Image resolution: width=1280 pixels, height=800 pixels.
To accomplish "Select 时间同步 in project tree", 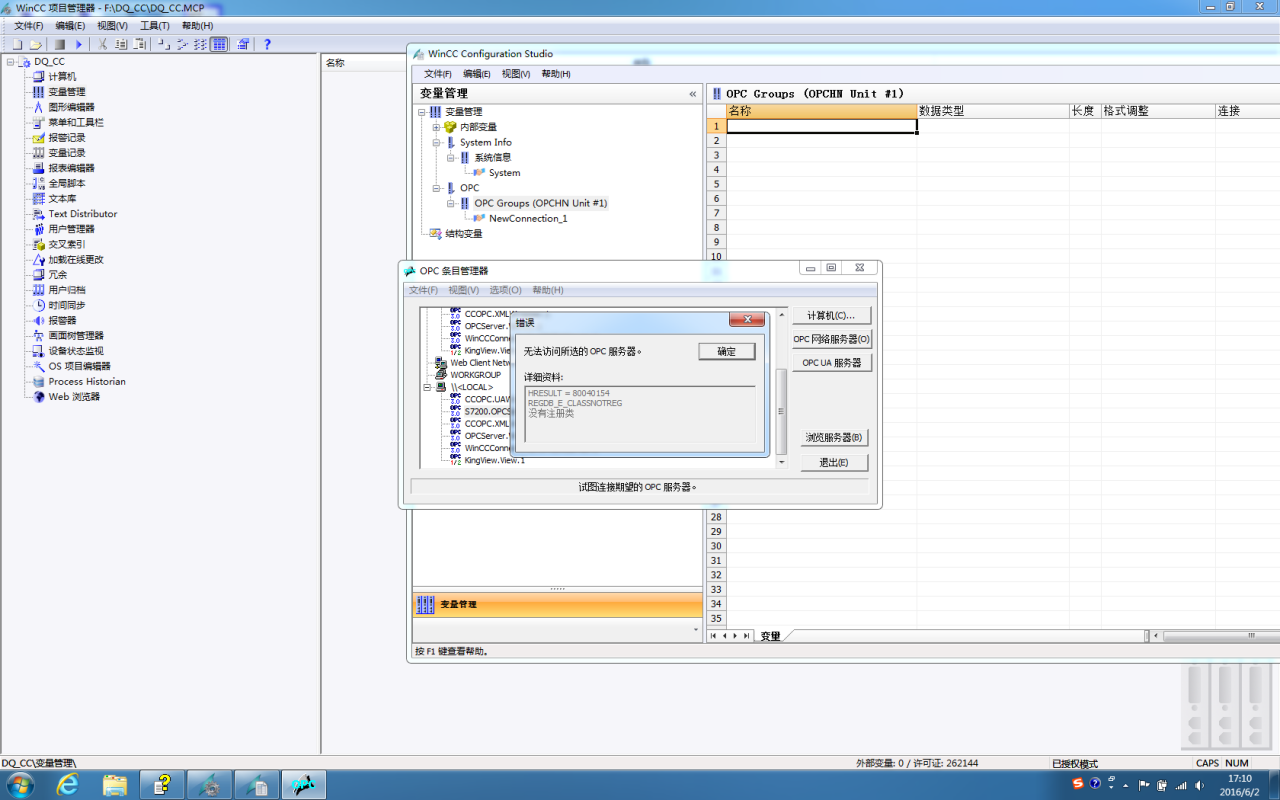I will (67, 305).
